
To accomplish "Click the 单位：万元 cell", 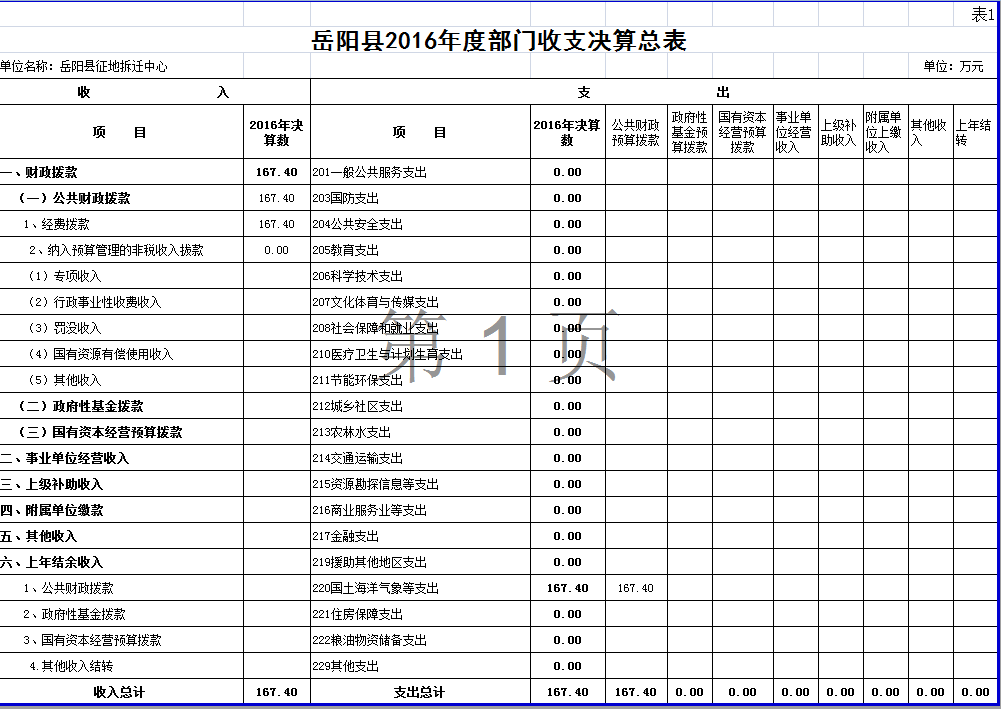I will 953,67.
